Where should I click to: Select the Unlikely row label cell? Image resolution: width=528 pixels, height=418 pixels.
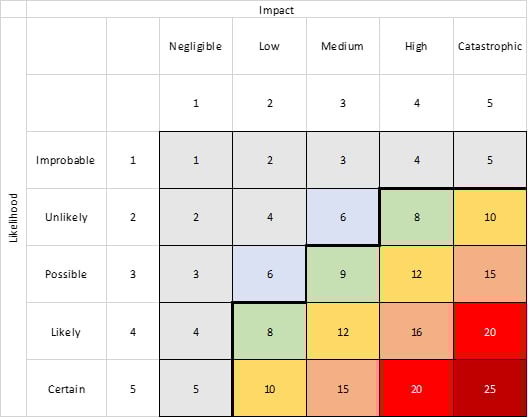pyautogui.click(x=66, y=217)
